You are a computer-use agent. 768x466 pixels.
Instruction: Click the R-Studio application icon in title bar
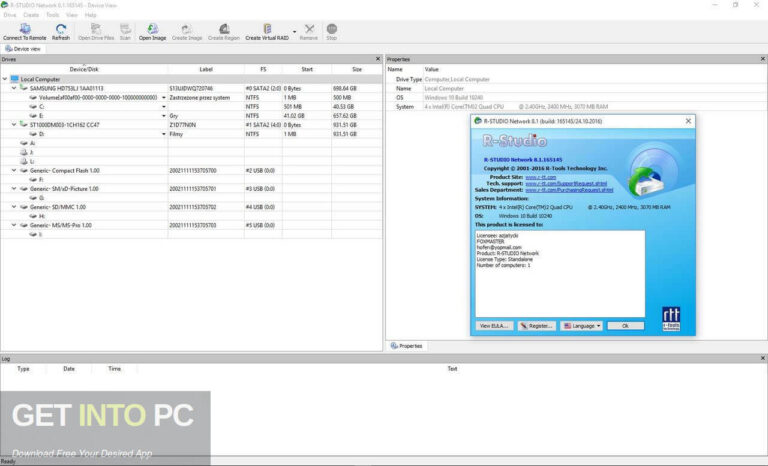4,5
